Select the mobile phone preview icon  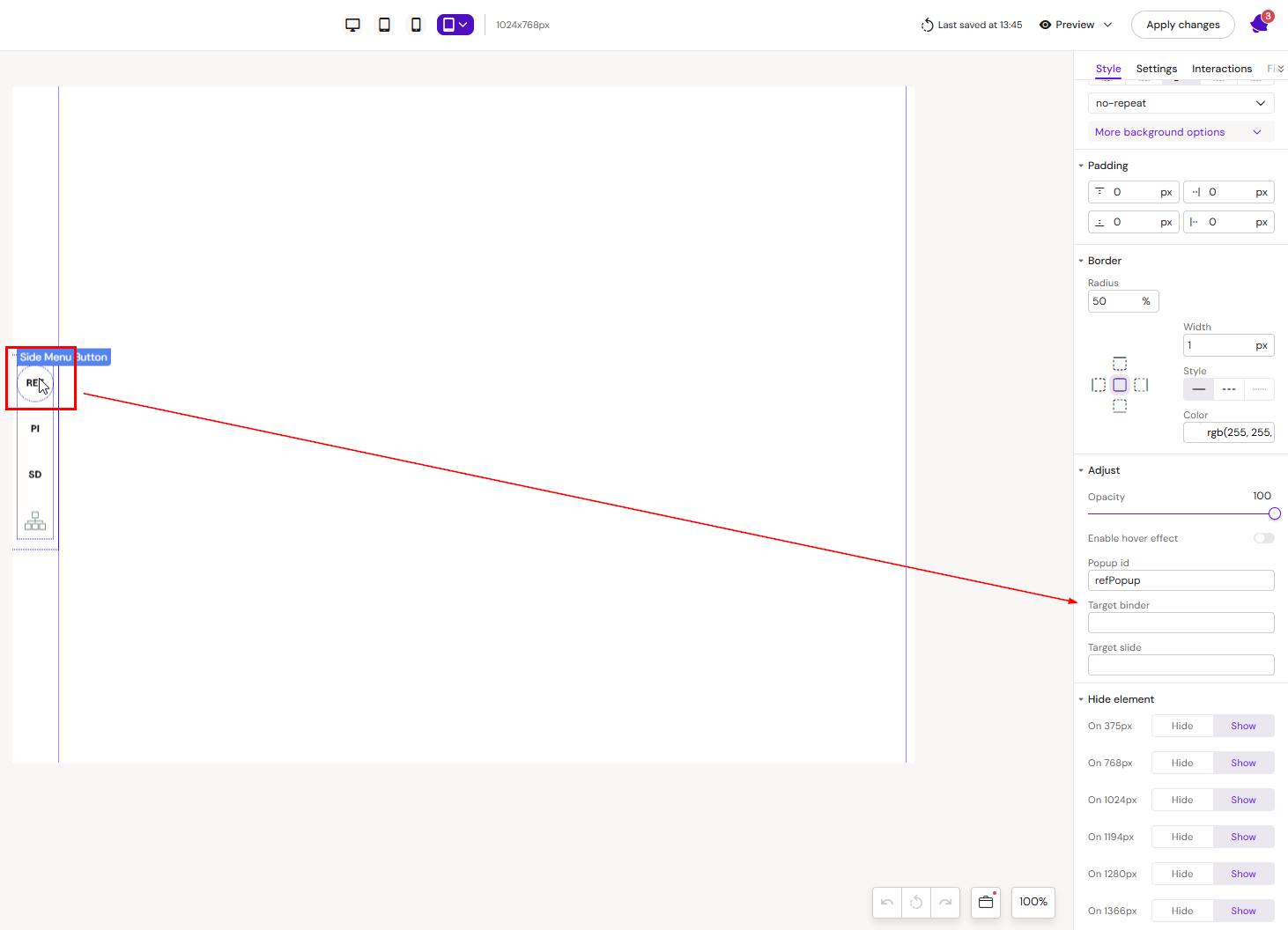[416, 25]
